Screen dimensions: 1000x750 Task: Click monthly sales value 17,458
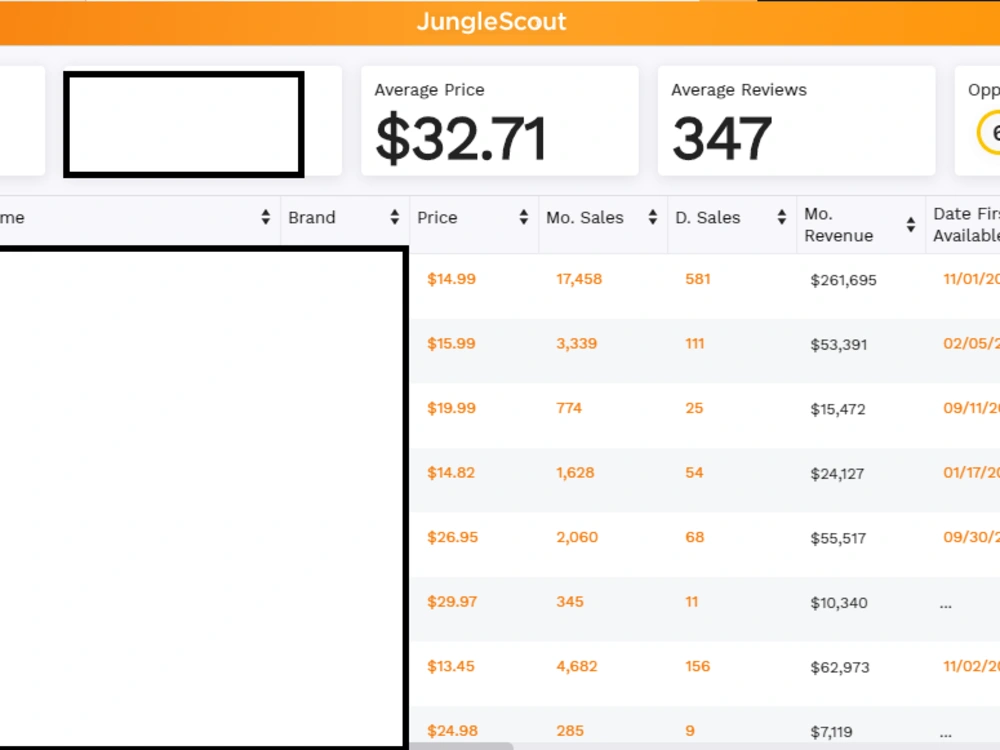(x=579, y=279)
